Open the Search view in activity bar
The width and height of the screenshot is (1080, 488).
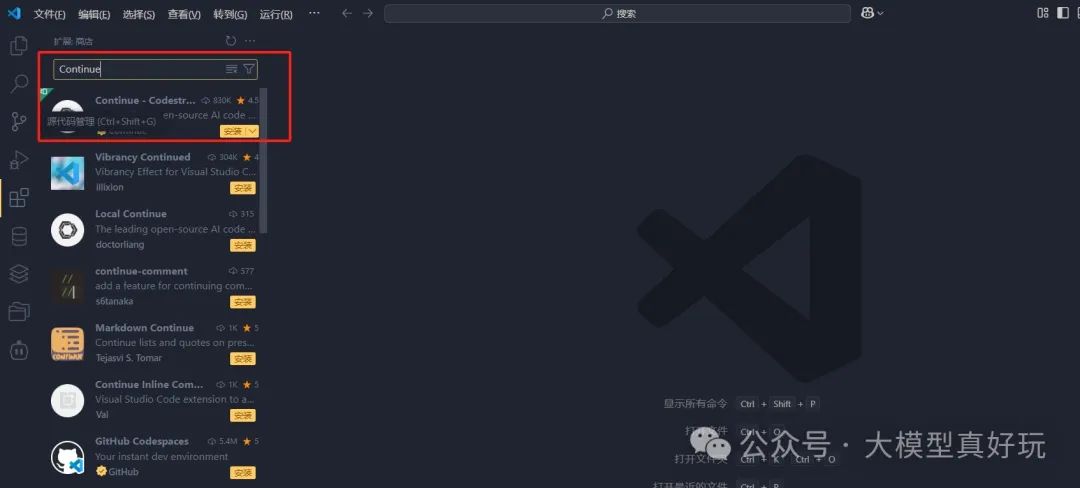click(19, 85)
